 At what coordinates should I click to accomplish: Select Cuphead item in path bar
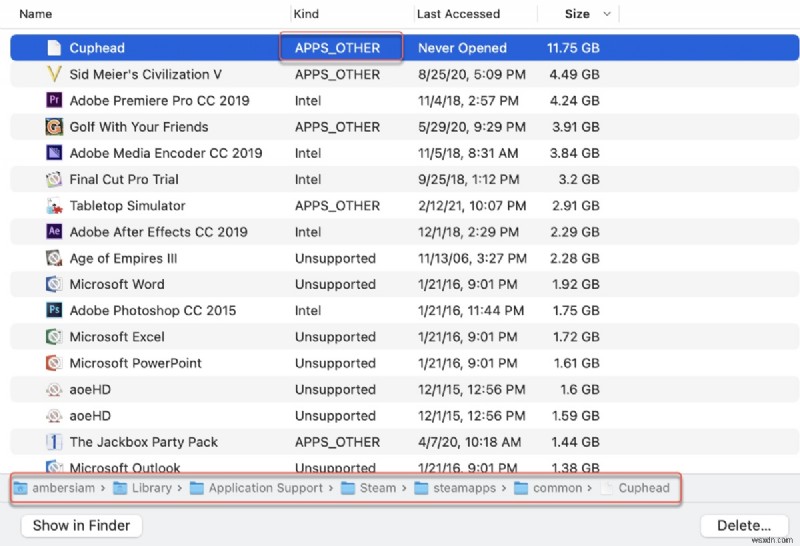(x=635, y=488)
